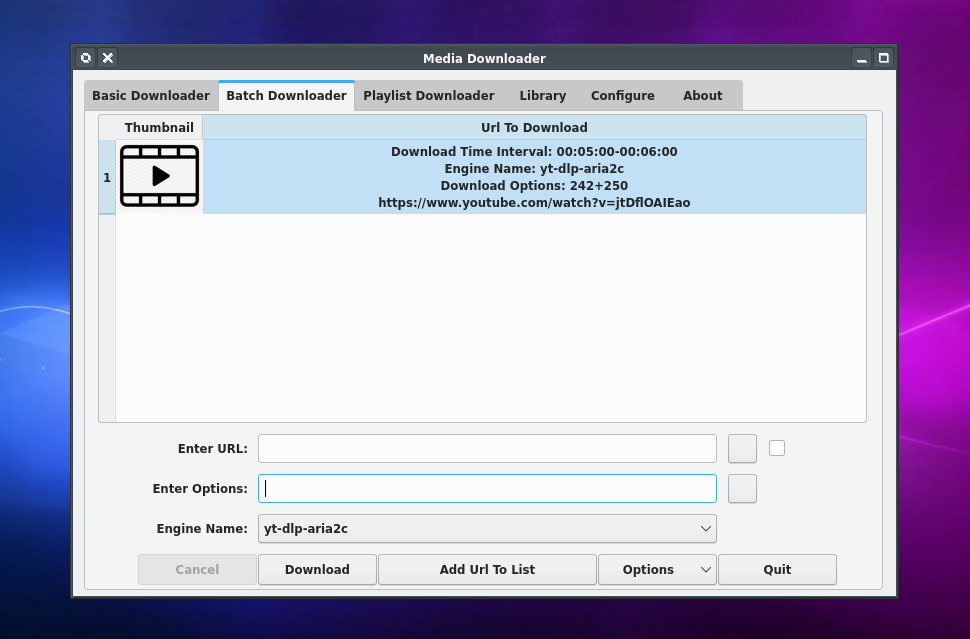Expand the Options dropdown menu
The image size is (970, 639).
tap(657, 569)
